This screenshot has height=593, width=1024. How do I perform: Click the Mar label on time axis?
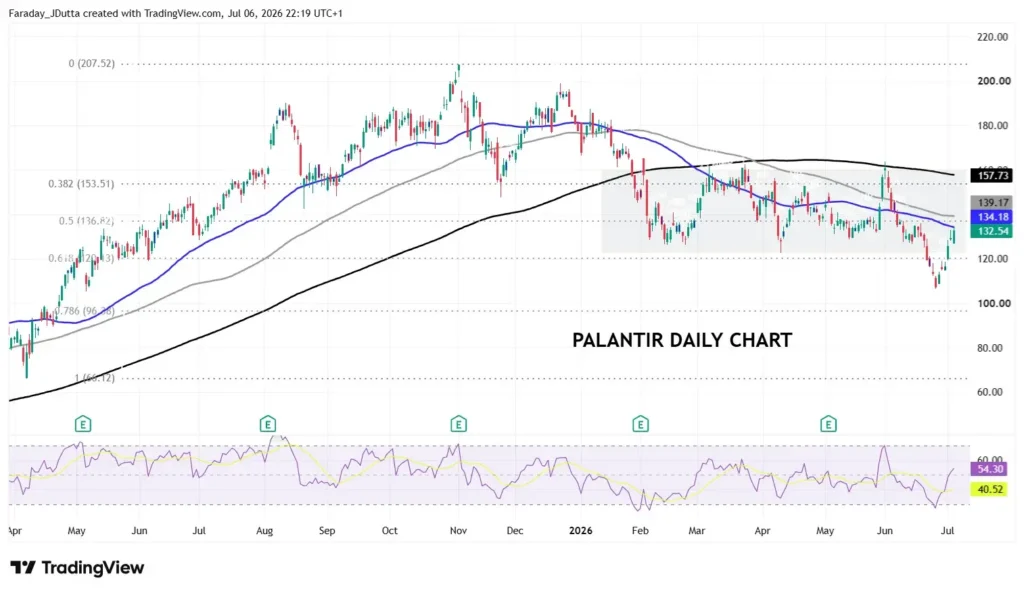[x=697, y=531]
